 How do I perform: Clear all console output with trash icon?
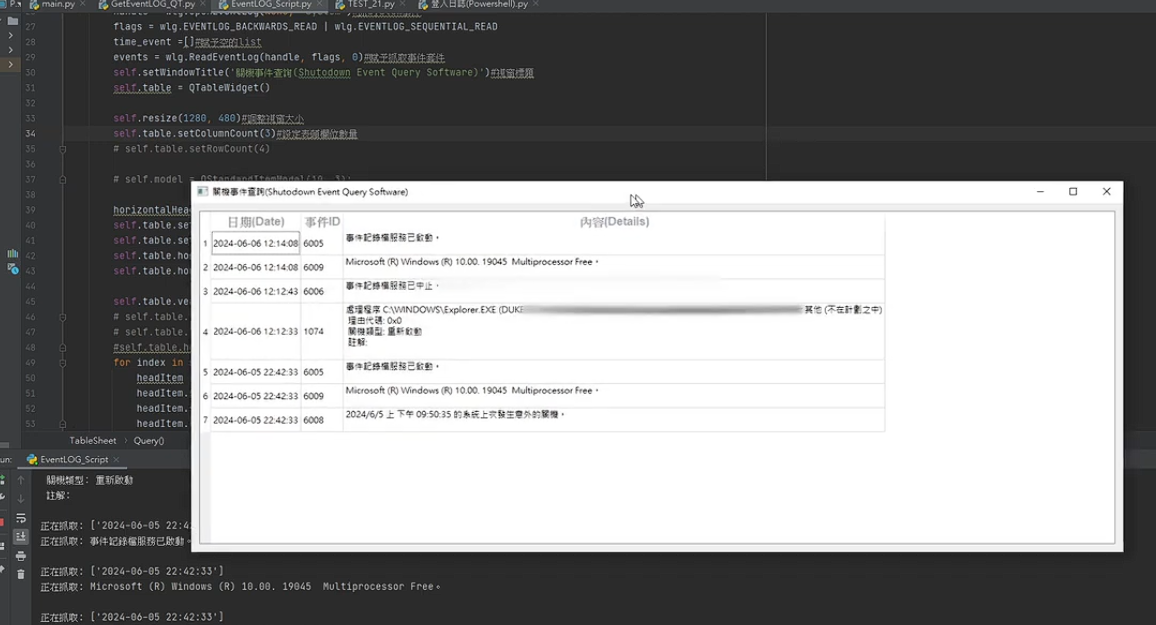click(x=20, y=574)
